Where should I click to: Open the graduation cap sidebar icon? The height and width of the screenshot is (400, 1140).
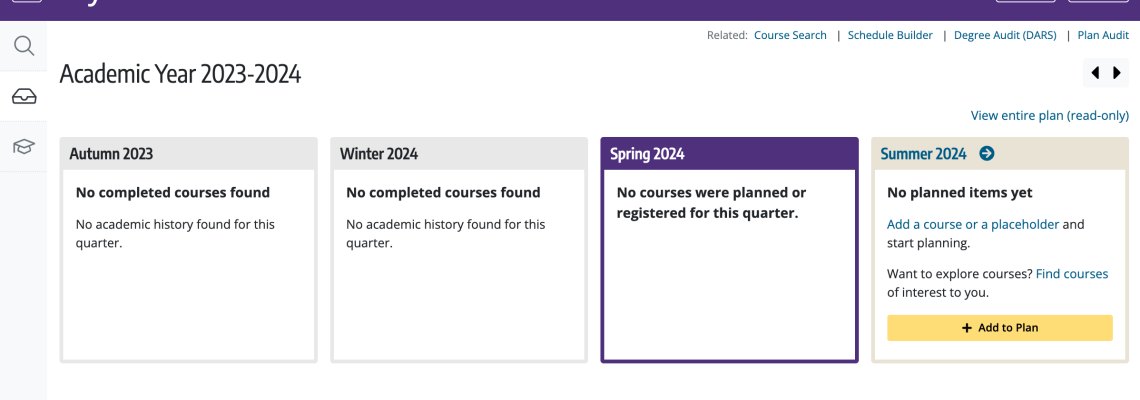[24, 146]
